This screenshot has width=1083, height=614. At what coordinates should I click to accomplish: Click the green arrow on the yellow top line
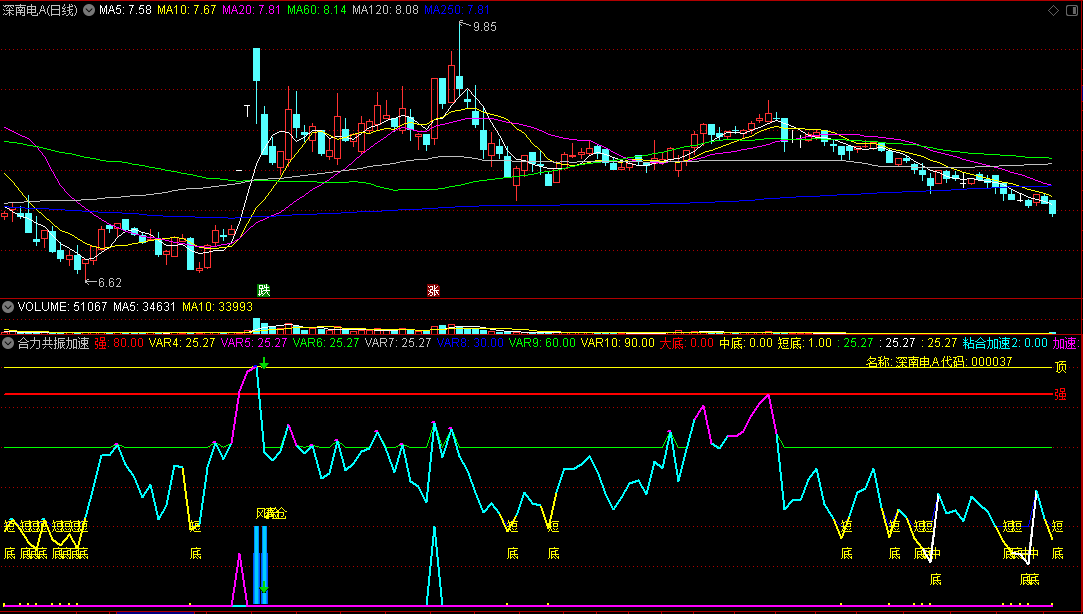[x=264, y=363]
